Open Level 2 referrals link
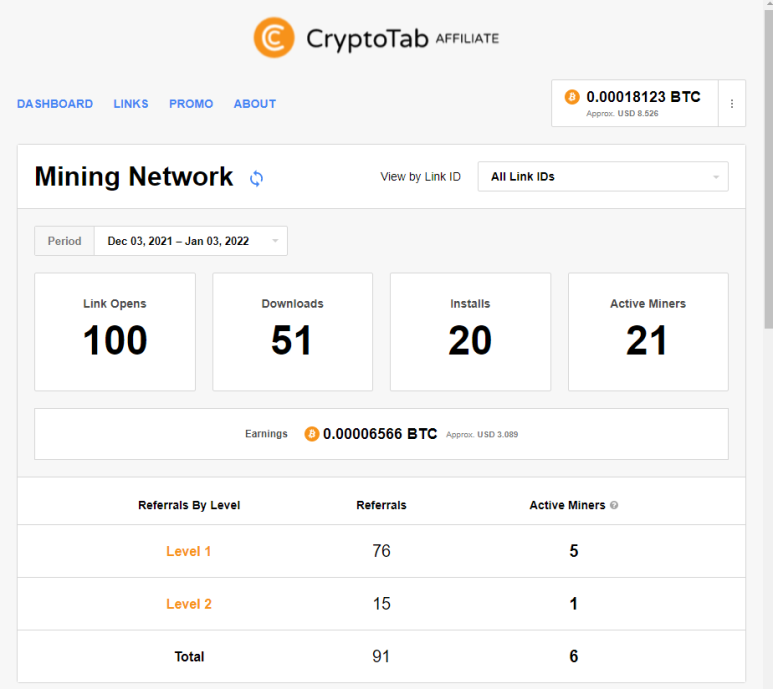 pyautogui.click(x=189, y=604)
